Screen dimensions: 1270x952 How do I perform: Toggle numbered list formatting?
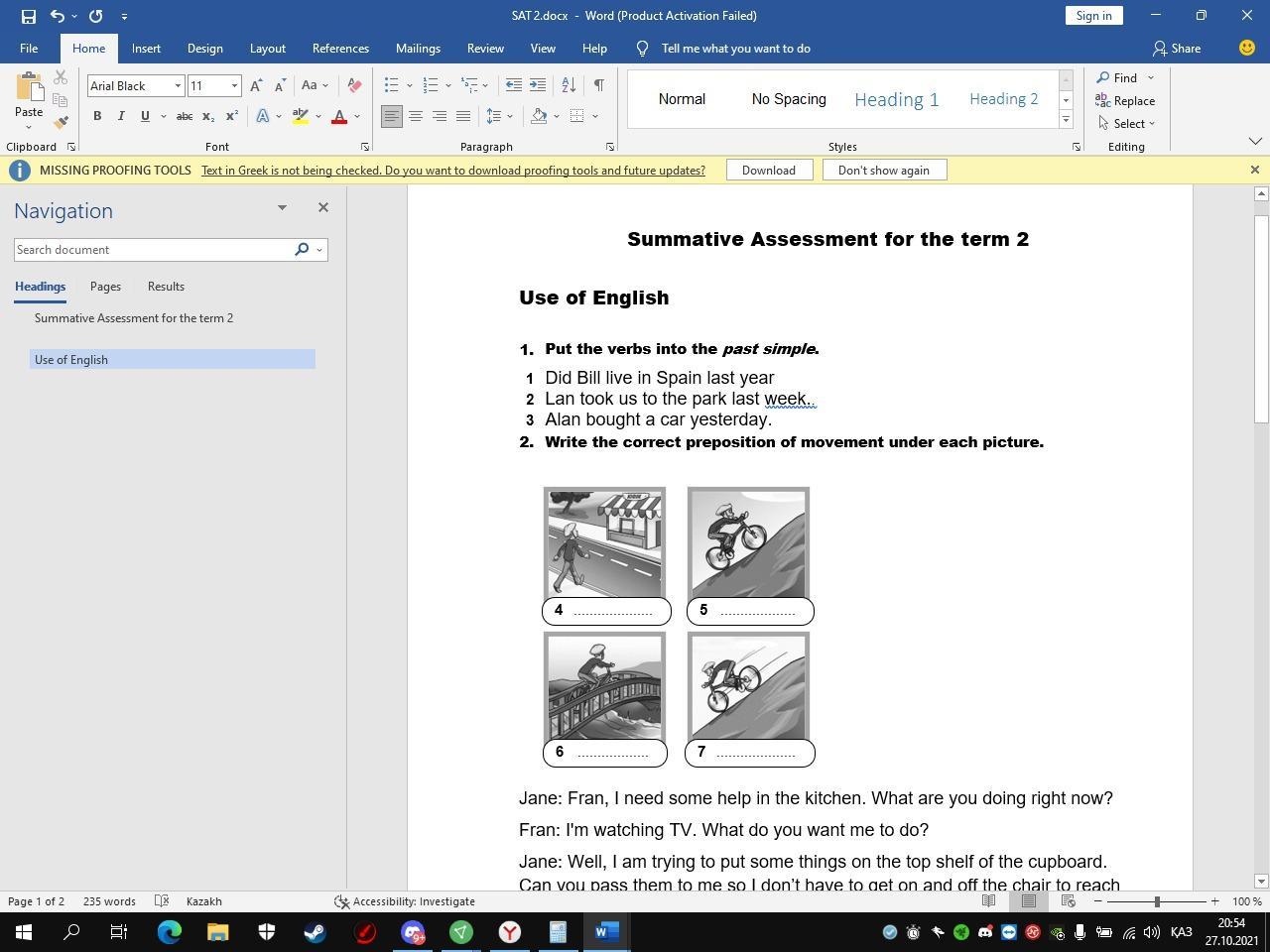[431, 85]
